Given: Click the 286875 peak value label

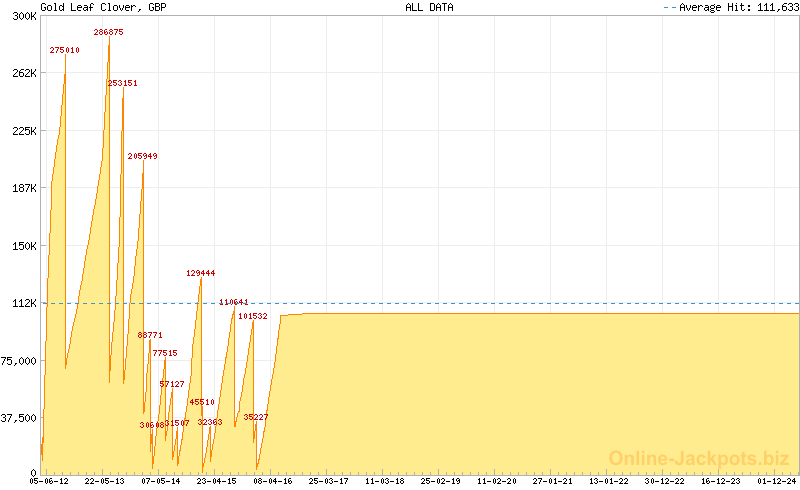Looking at the screenshot, I should point(108,32).
